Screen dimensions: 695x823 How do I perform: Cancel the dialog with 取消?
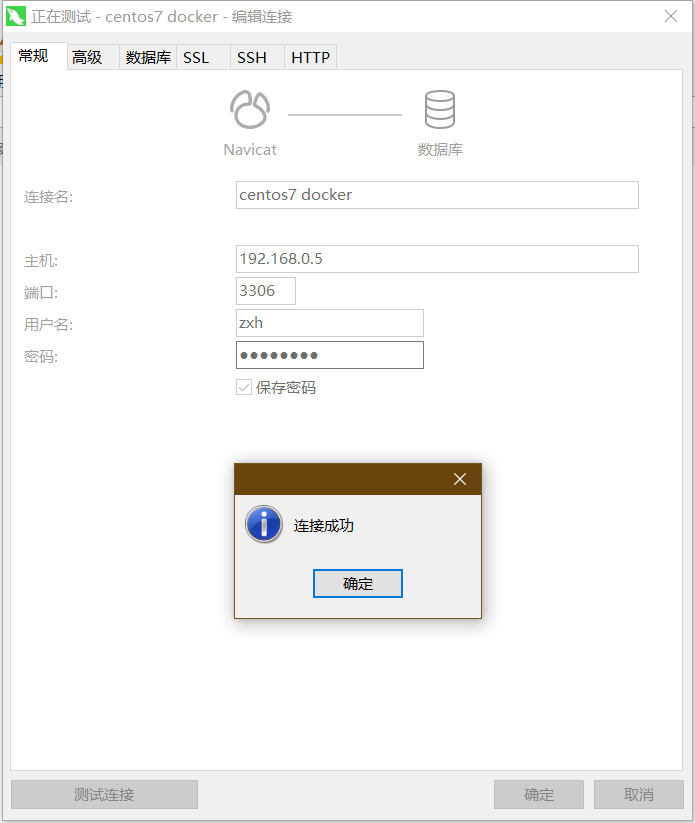[x=639, y=794]
